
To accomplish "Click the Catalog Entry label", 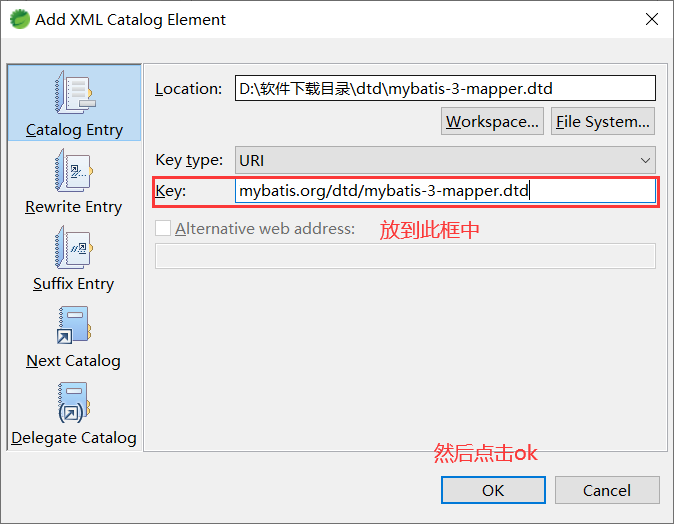I will pos(74,130).
